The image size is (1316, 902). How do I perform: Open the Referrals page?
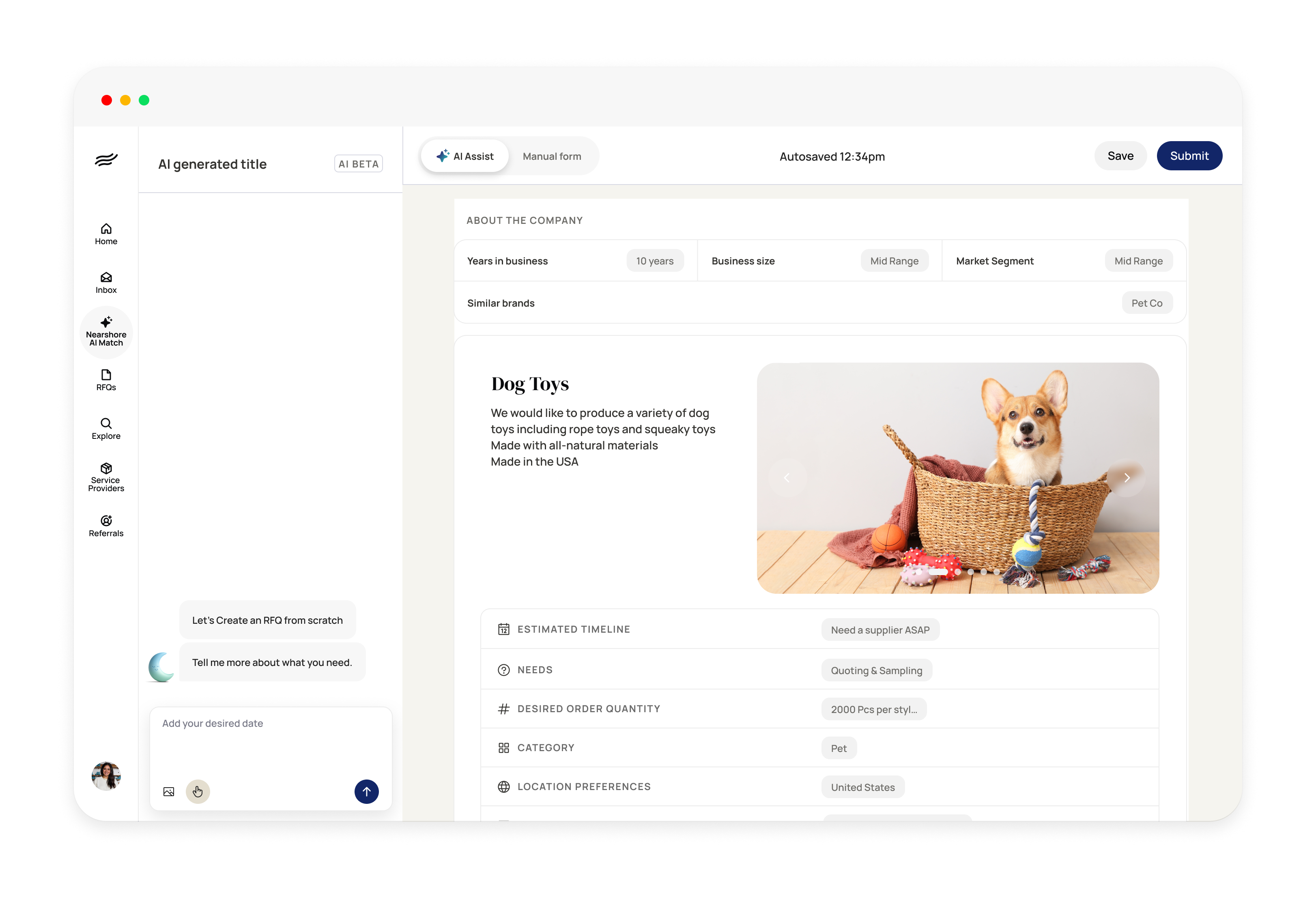click(106, 526)
